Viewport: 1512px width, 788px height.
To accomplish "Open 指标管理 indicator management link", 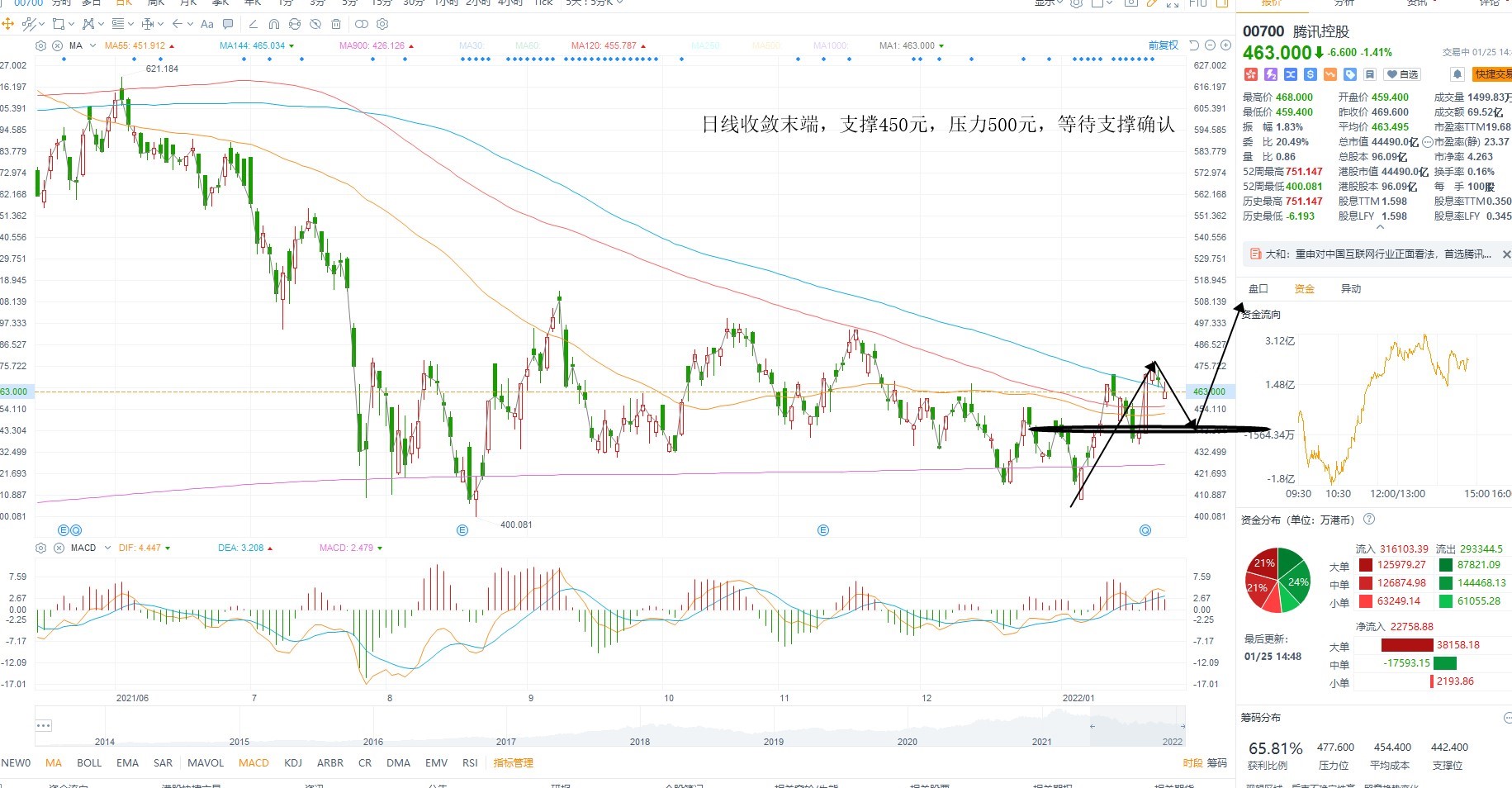I will (513, 762).
